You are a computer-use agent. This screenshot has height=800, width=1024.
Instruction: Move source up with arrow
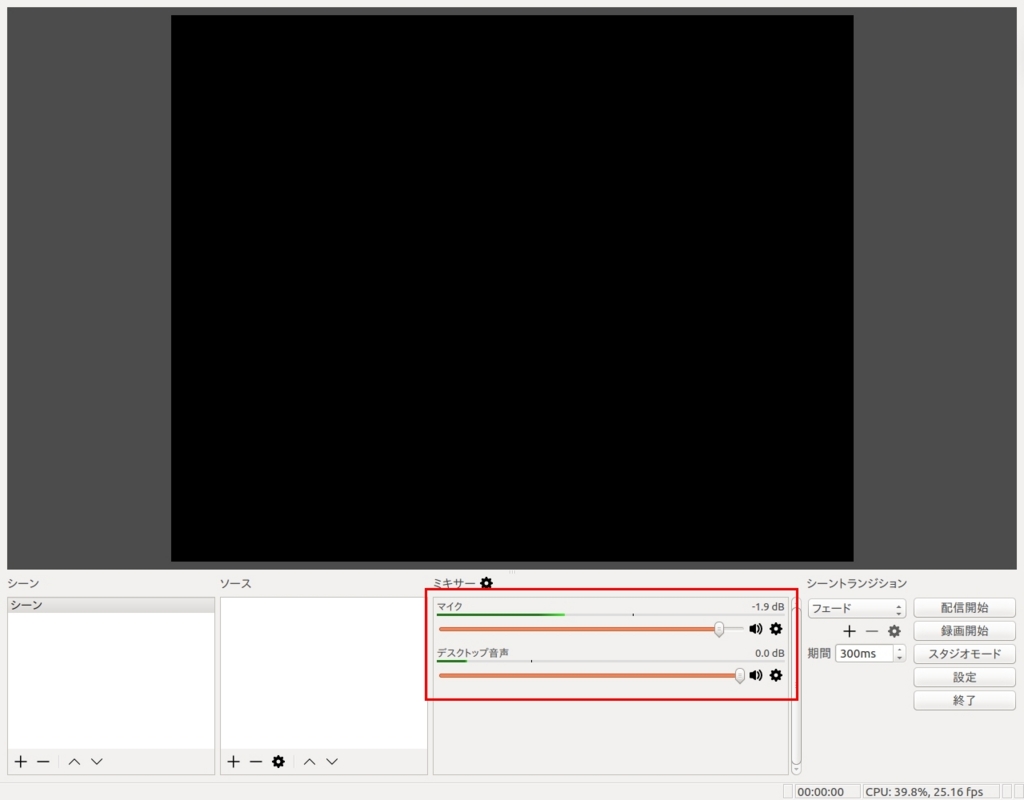[310, 761]
